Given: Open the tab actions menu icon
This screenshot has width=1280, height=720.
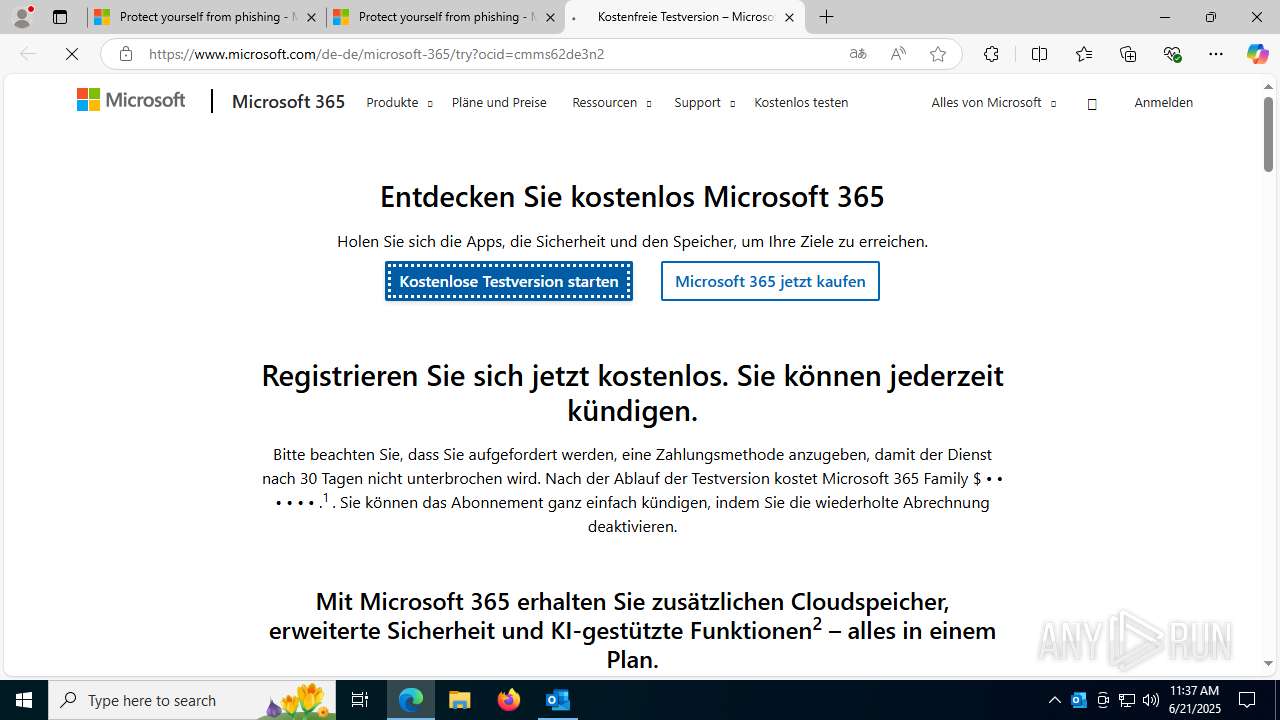Looking at the screenshot, I should [60, 17].
